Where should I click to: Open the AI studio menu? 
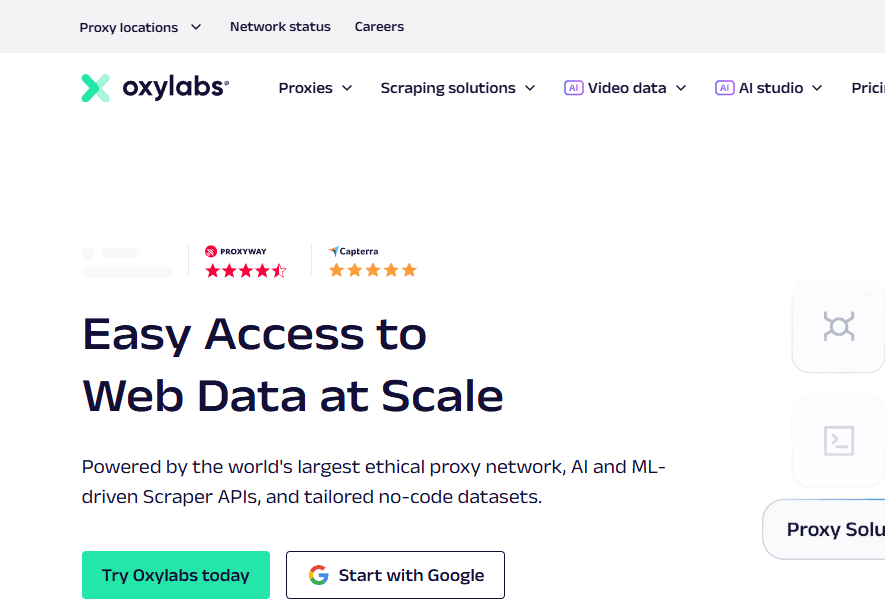(769, 88)
